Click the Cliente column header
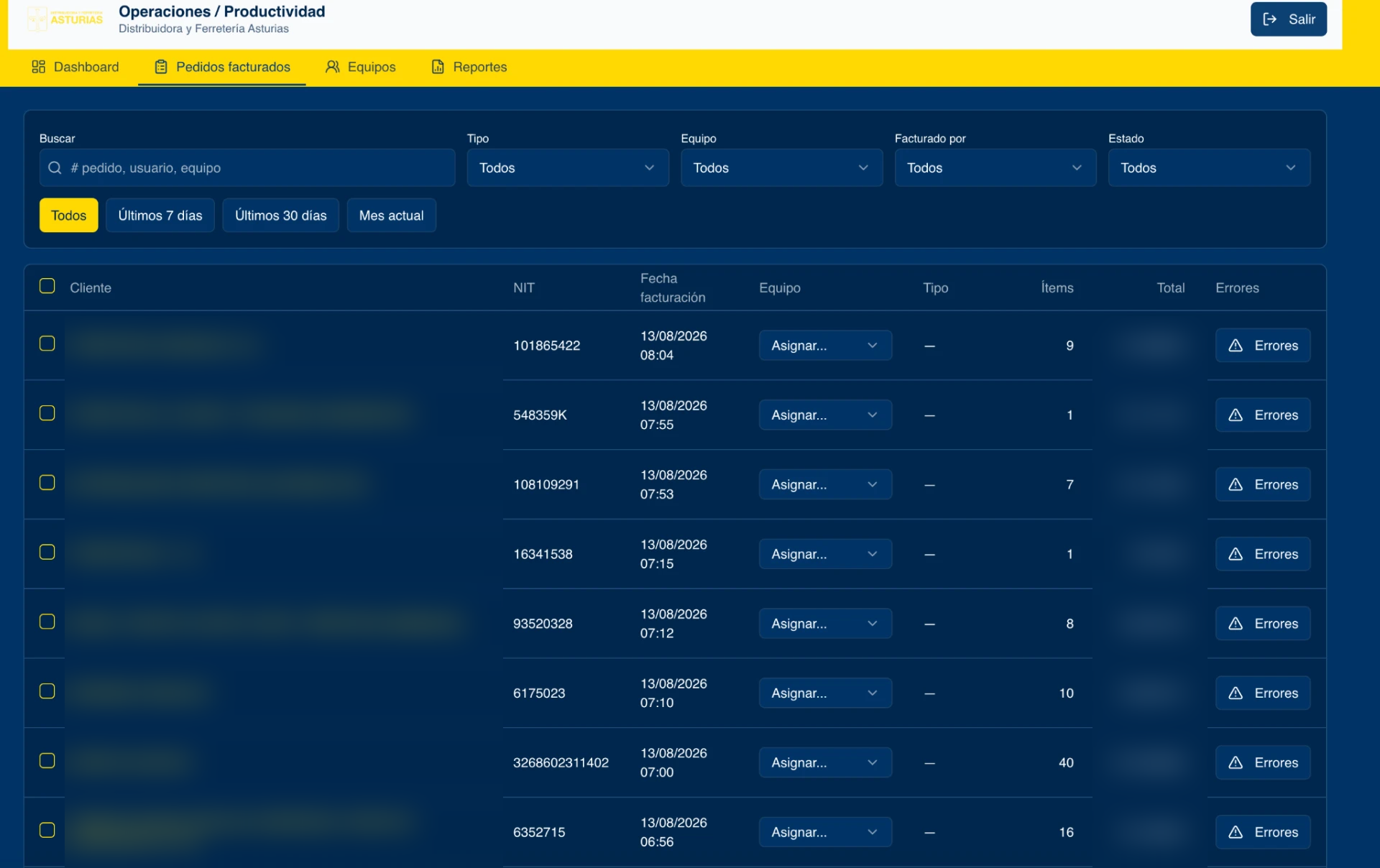This screenshot has width=1380, height=868. pyautogui.click(x=91, y=288)
